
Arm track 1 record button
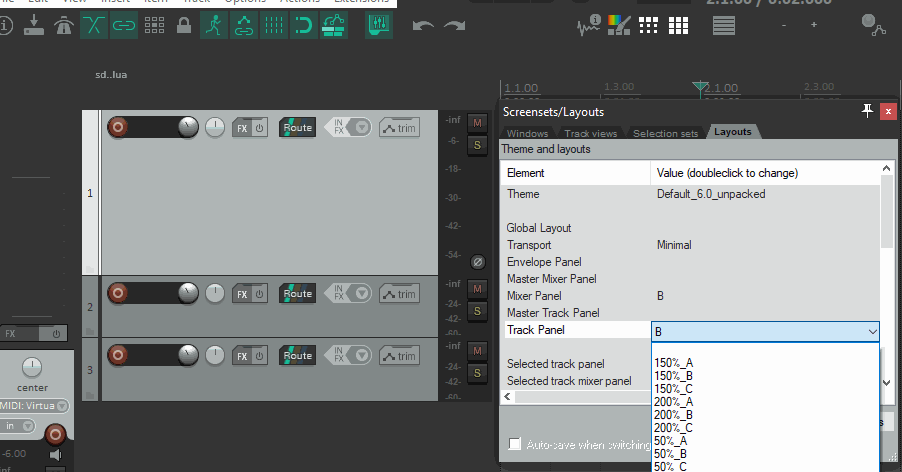118,127
